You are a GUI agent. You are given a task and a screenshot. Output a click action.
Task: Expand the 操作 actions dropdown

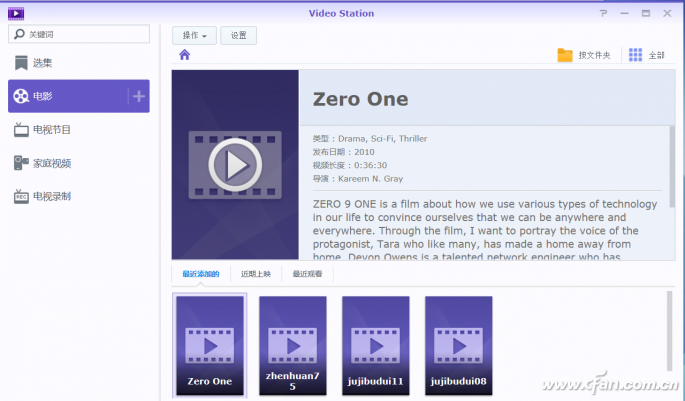tap(194, 35)
